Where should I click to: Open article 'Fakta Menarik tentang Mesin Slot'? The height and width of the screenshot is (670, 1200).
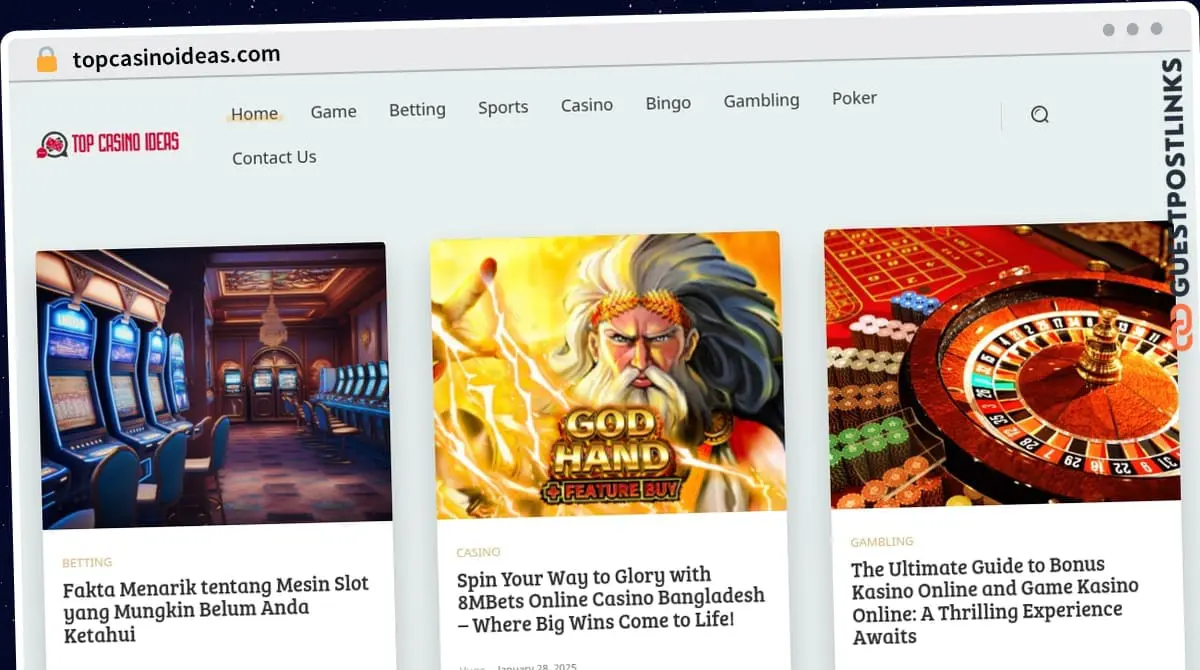point(216,609)
